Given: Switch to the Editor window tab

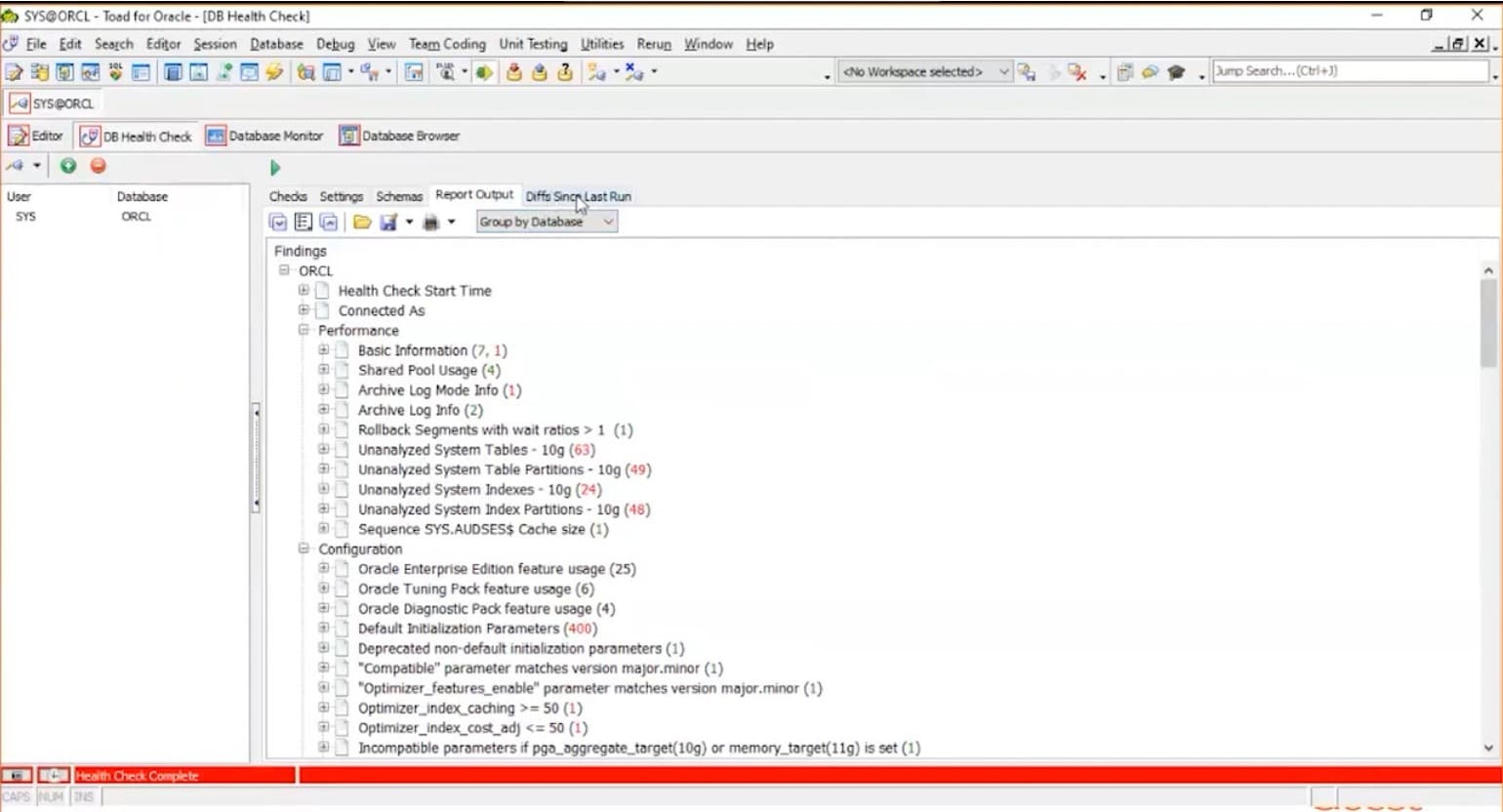Looking at the screenshot, I should pos(37,136).
